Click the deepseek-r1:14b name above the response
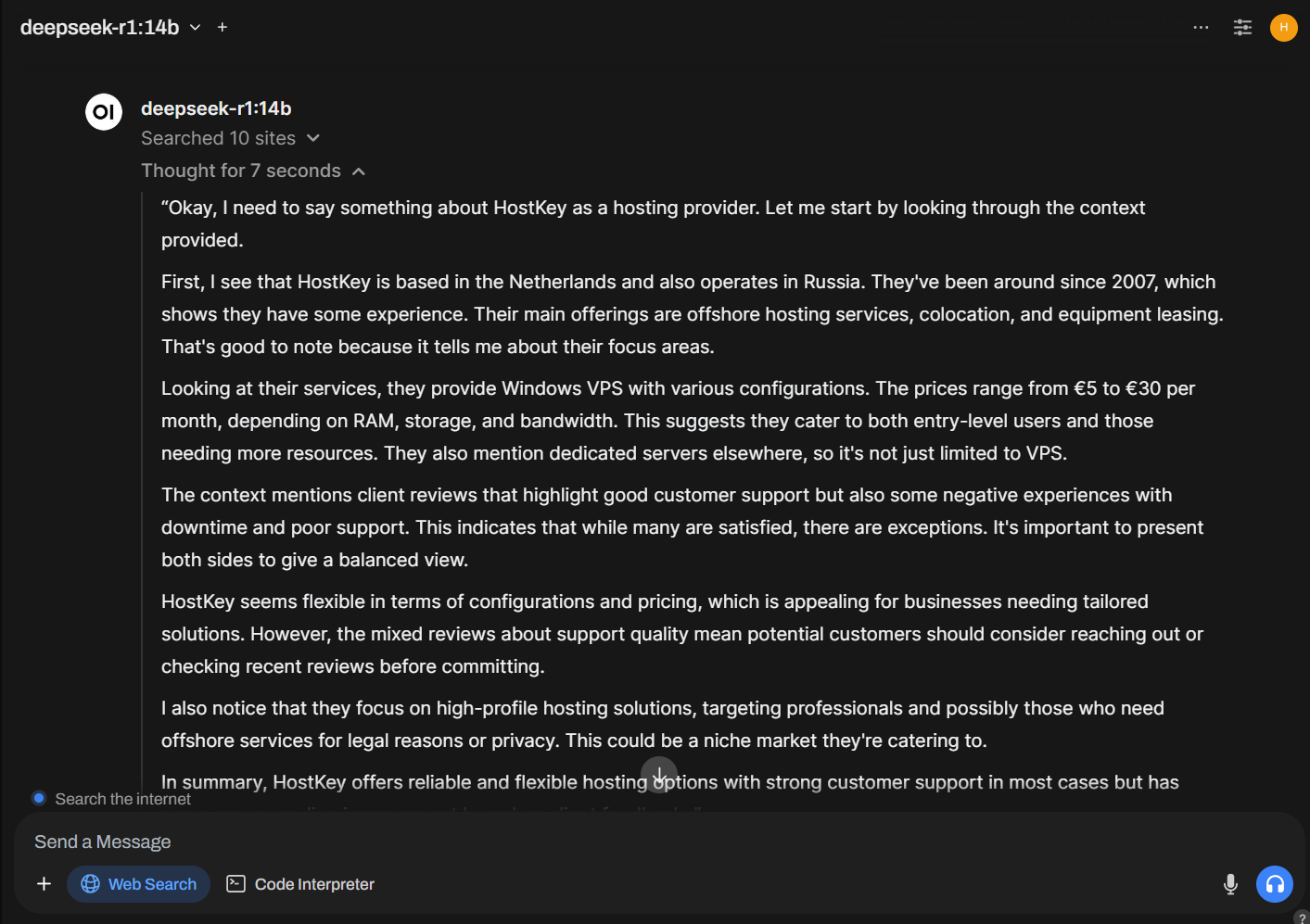This screenshot has height=924, width=1310. [216, 108]
